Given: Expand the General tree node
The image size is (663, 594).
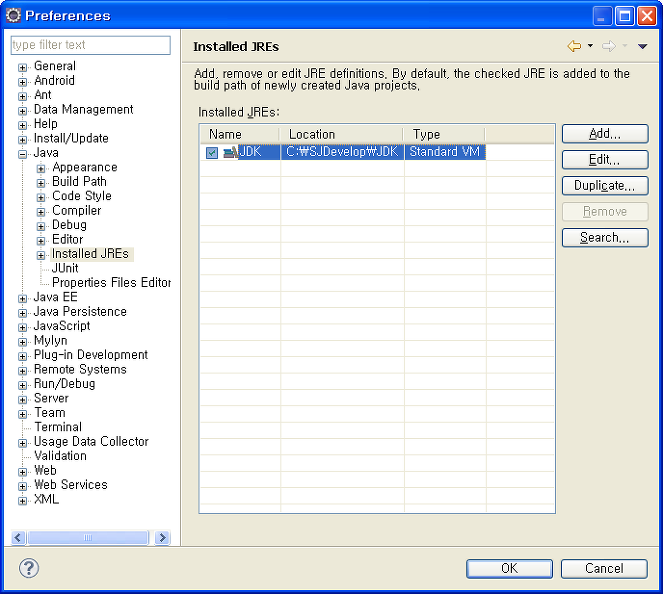Looking at the screenshot, I should [x=22, y=67].
